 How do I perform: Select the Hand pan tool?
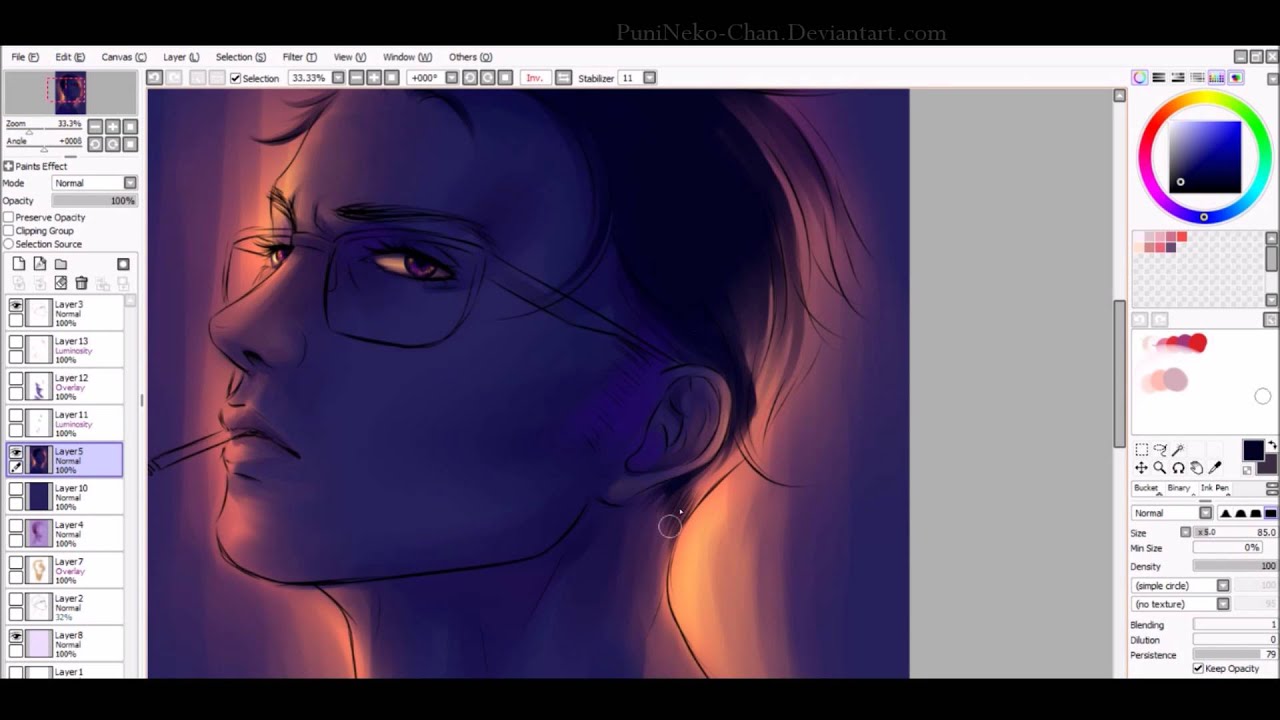1197,468
